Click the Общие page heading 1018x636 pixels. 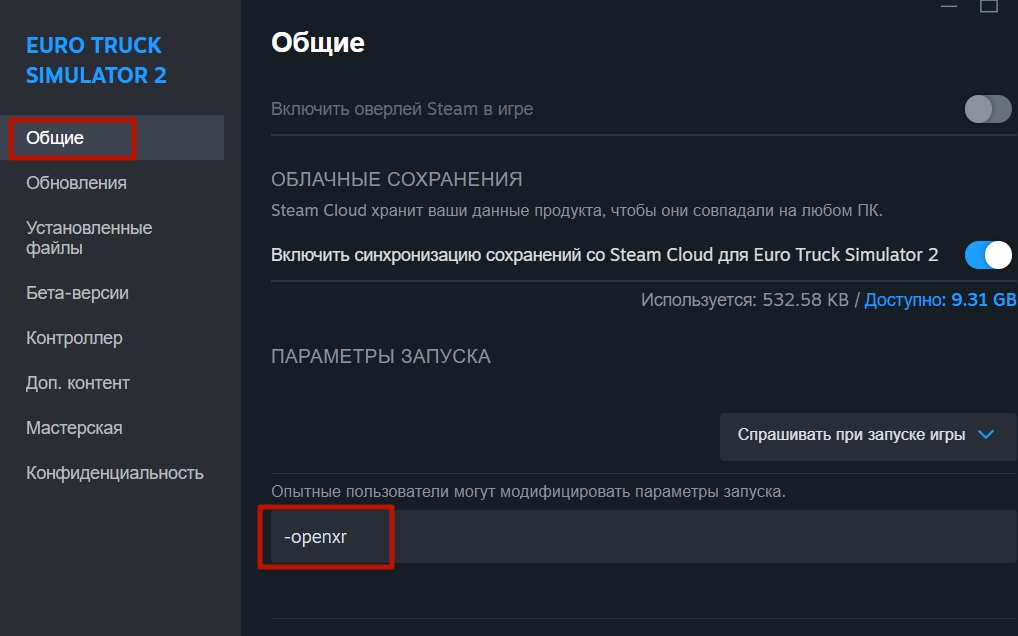pos(317,43)
